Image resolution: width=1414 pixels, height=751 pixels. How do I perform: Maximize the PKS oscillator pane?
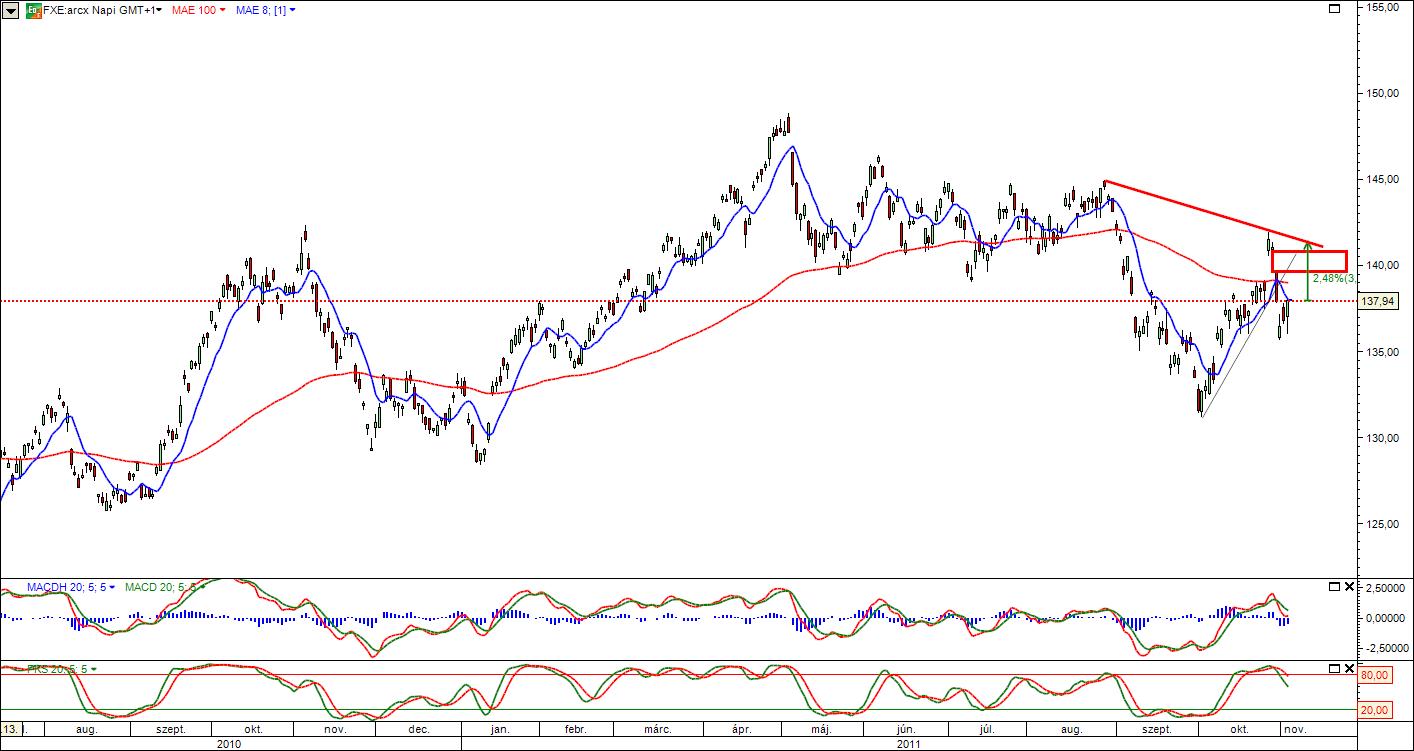1333,668
